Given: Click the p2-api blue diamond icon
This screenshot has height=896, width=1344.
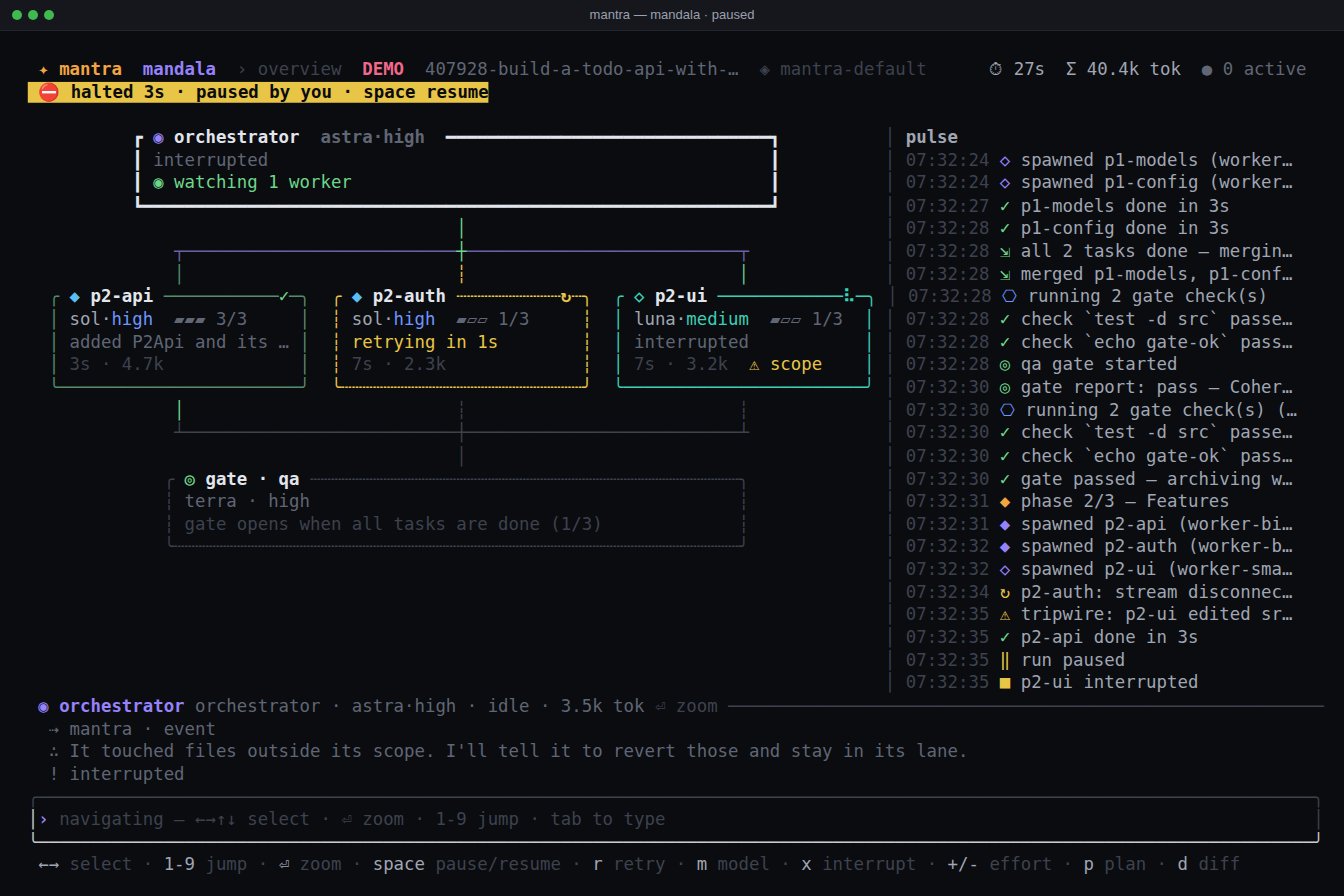Looking at the screenshot, I should (x=75, y=296).
